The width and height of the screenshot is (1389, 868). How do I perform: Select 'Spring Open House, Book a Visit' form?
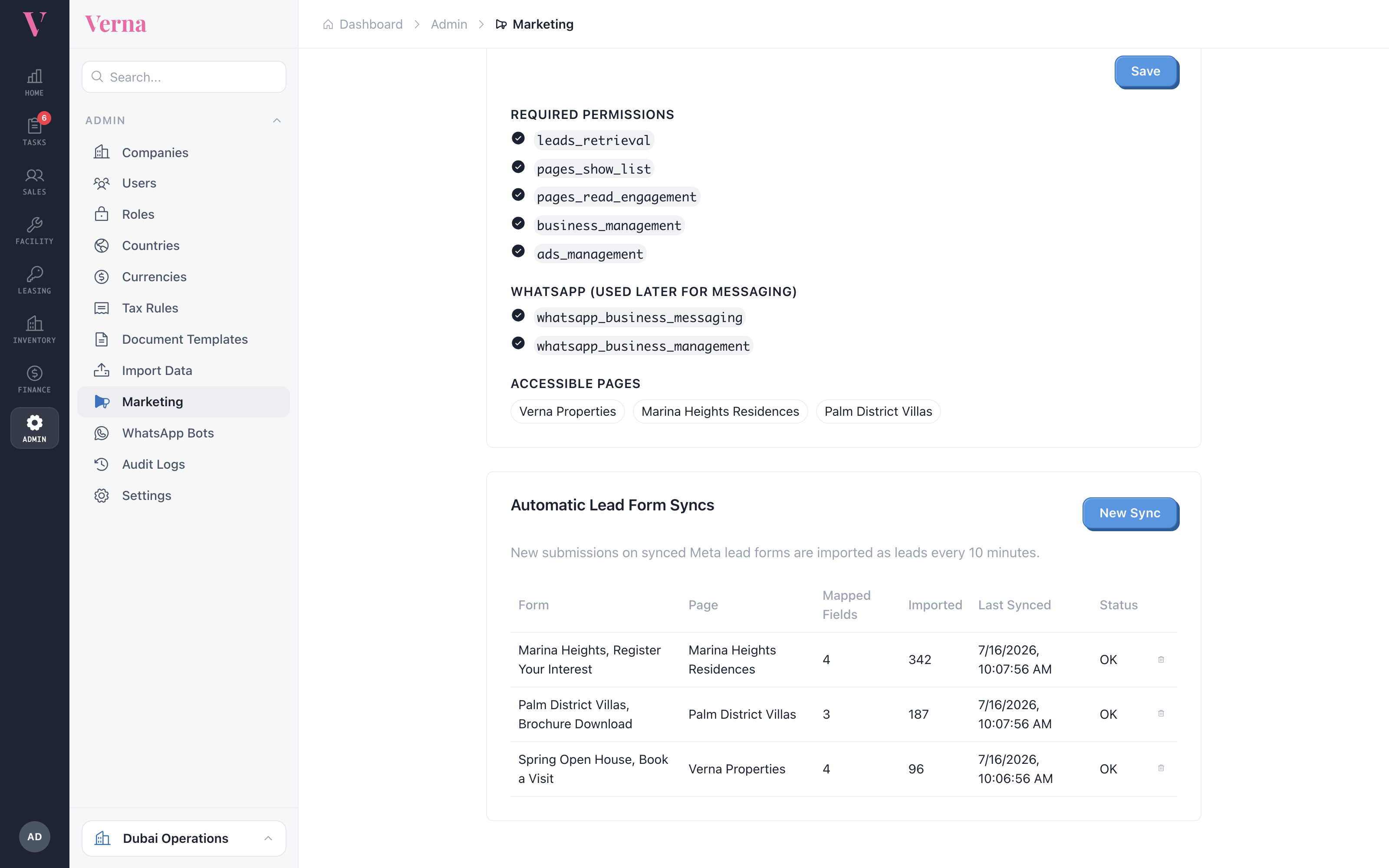pyautogui.click(x=593, y=769)
